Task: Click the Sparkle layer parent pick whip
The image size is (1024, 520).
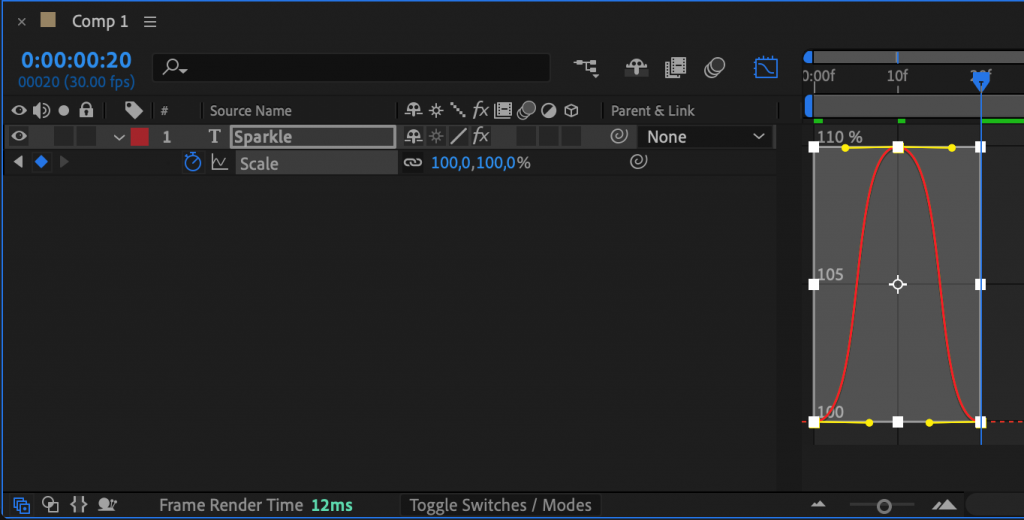Action: 619,136
